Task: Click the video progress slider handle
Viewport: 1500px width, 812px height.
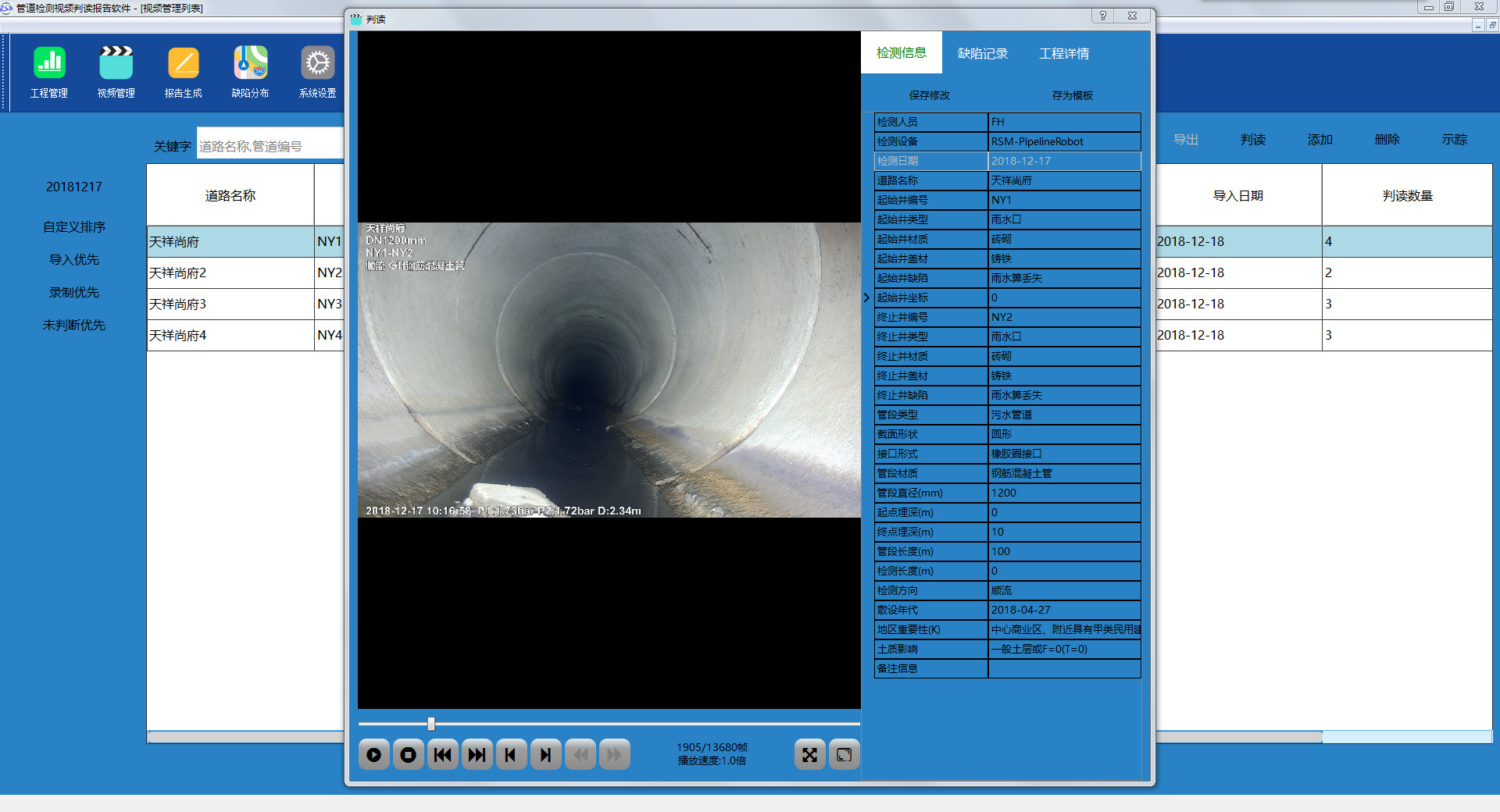Action: pos(431,724)
